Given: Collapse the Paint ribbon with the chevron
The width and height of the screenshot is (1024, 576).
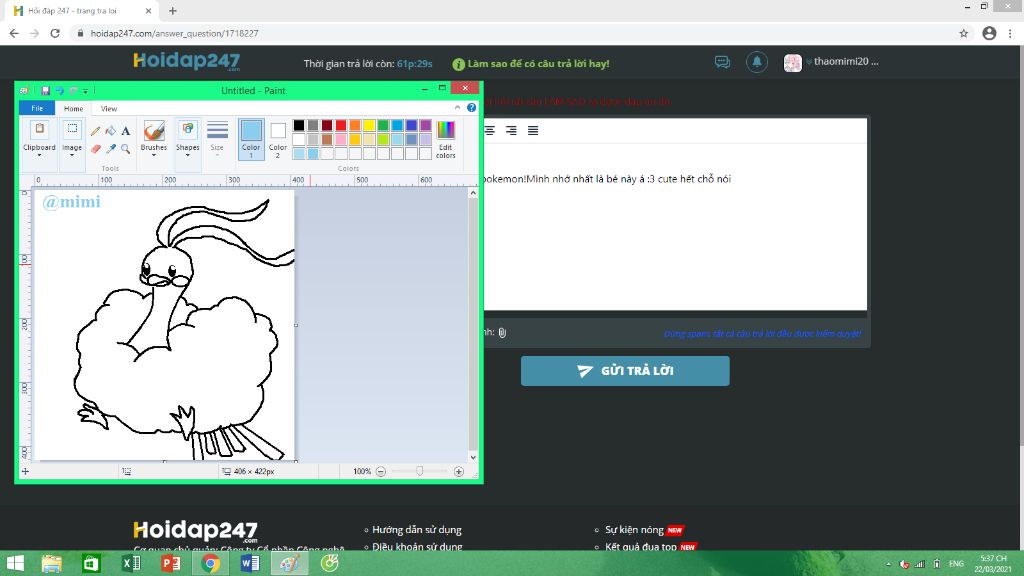Looking at the screenshot, I should pyautogui.click(x=457, y=108).
